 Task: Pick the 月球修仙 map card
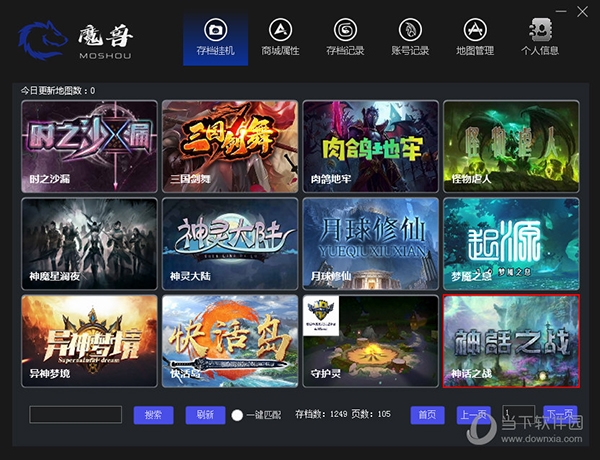370,244
